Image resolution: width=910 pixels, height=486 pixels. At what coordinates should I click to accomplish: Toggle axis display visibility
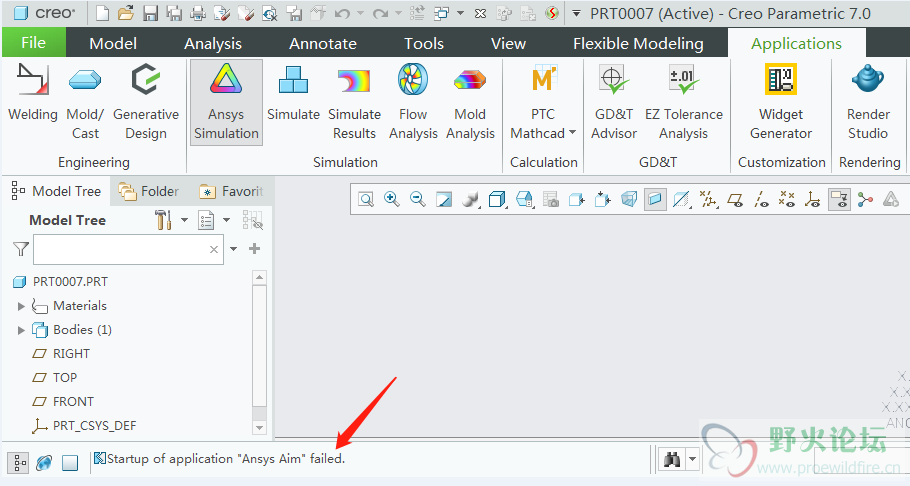[761, 200]
